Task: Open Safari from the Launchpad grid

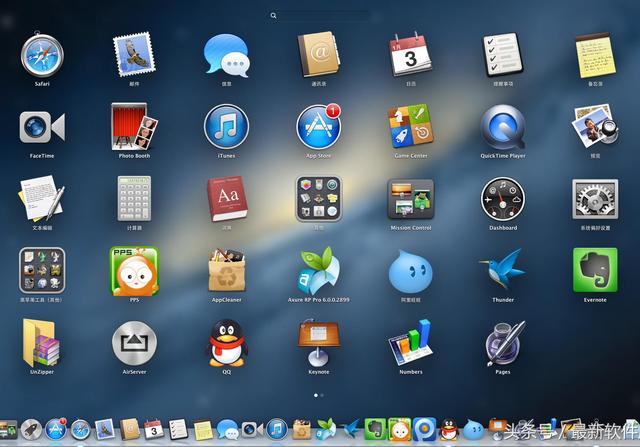Action: (42, 56)
